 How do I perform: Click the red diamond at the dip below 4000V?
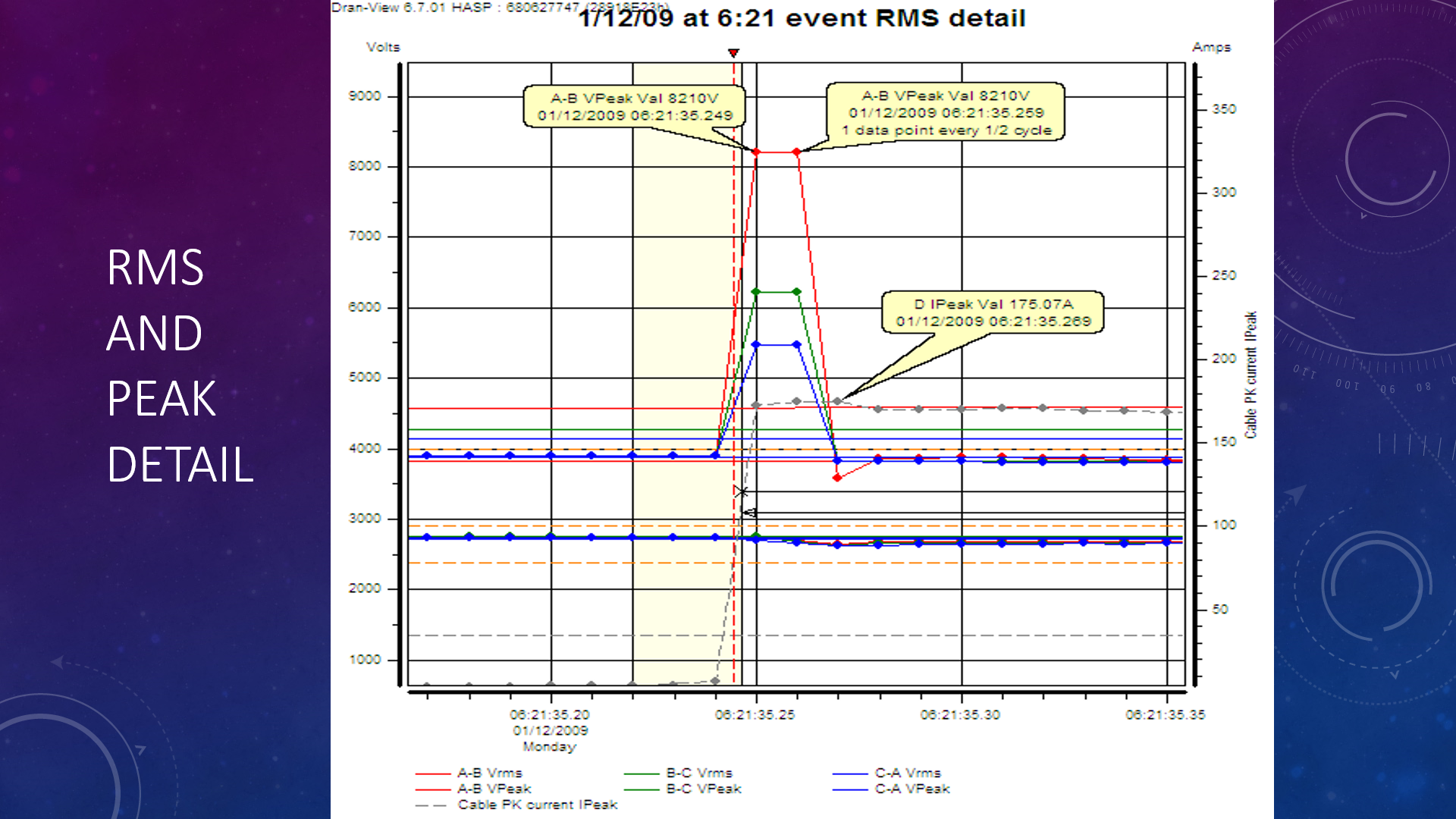(837, 478)
